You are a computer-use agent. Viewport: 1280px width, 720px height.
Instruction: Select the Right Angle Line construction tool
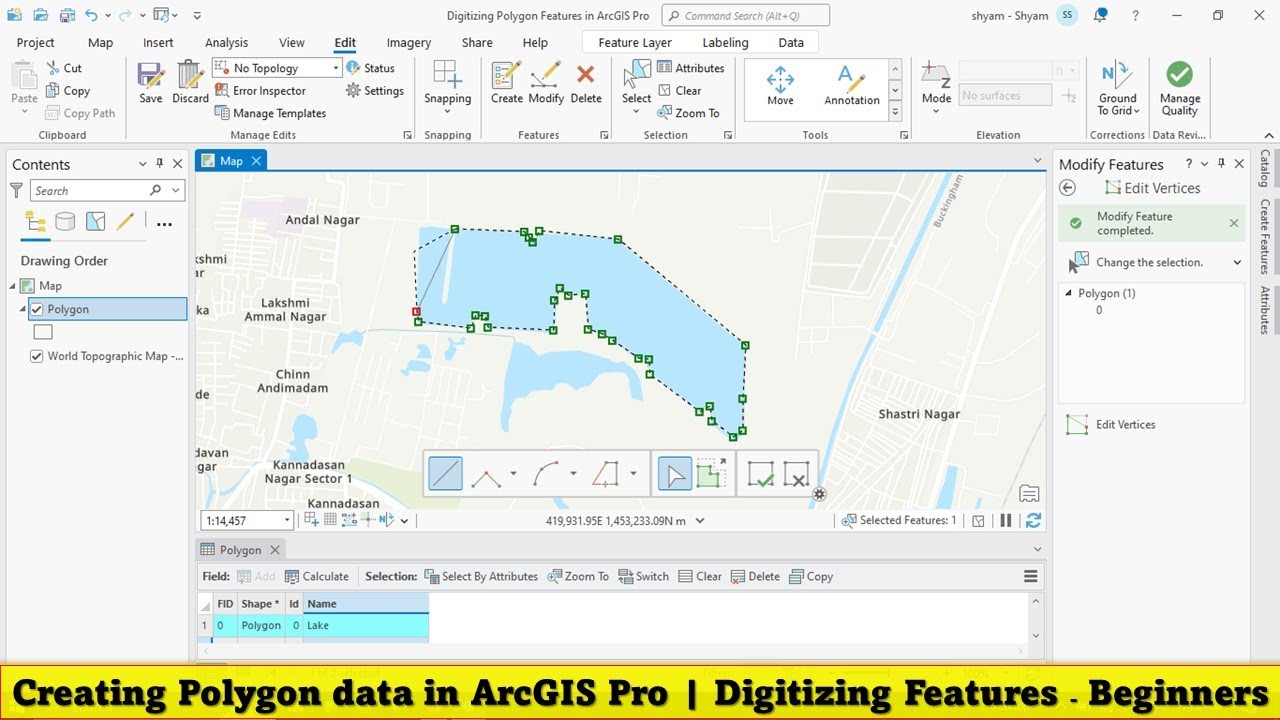coord(486,473)
